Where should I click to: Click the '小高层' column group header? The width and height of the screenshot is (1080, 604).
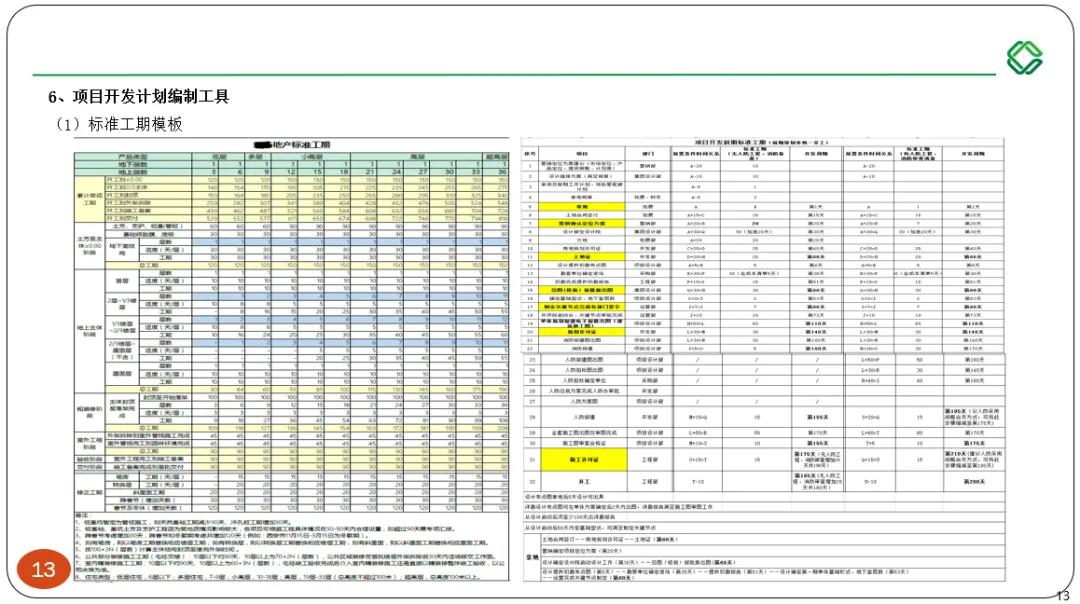click(311, 157)
